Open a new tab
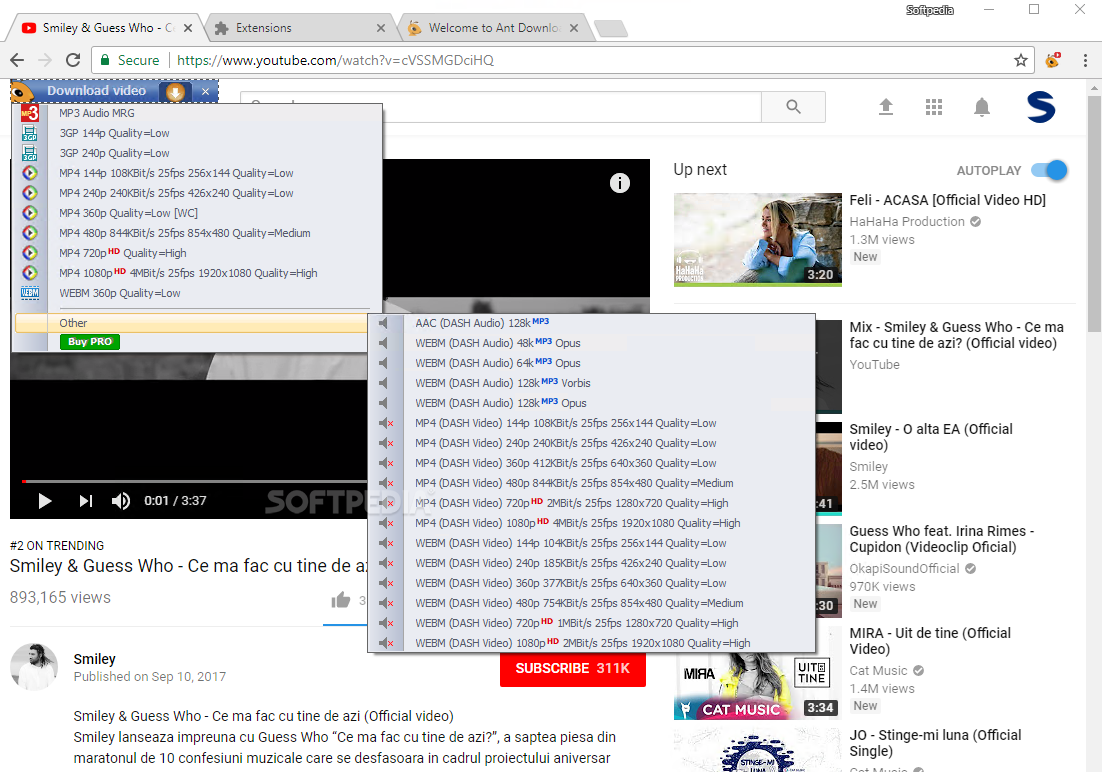 610,28
